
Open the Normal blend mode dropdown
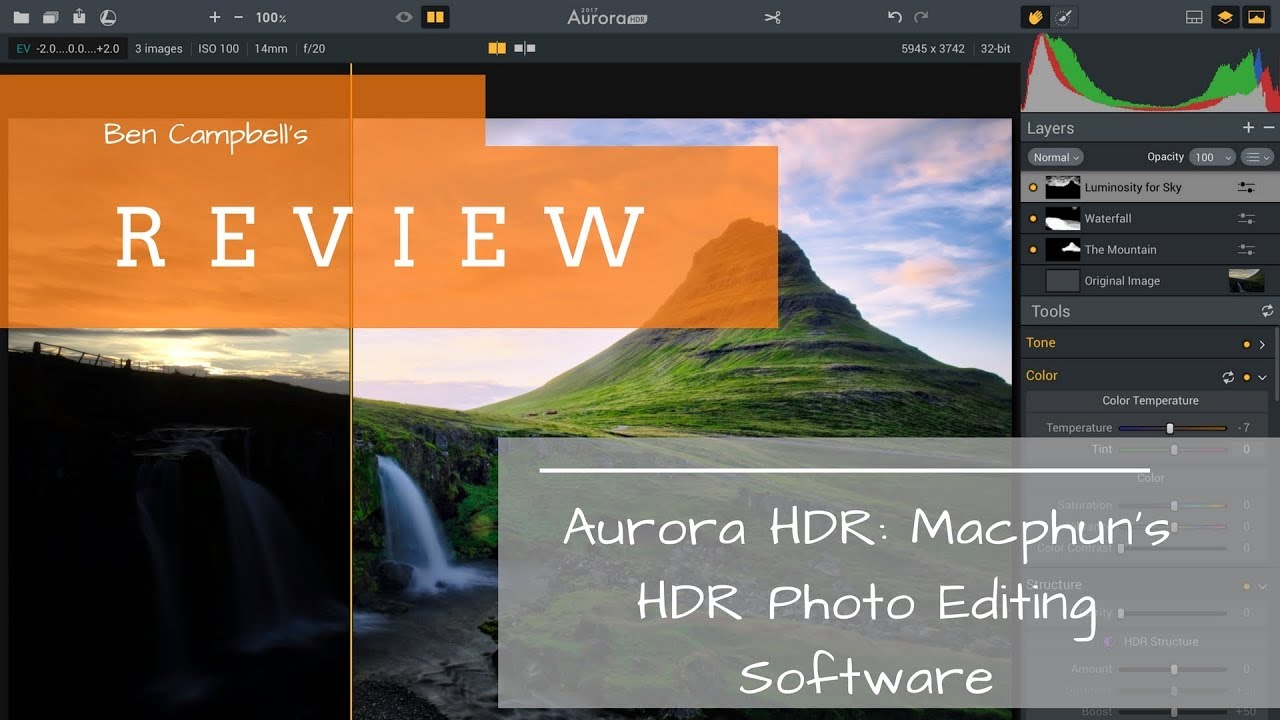tap(1055, 157)
